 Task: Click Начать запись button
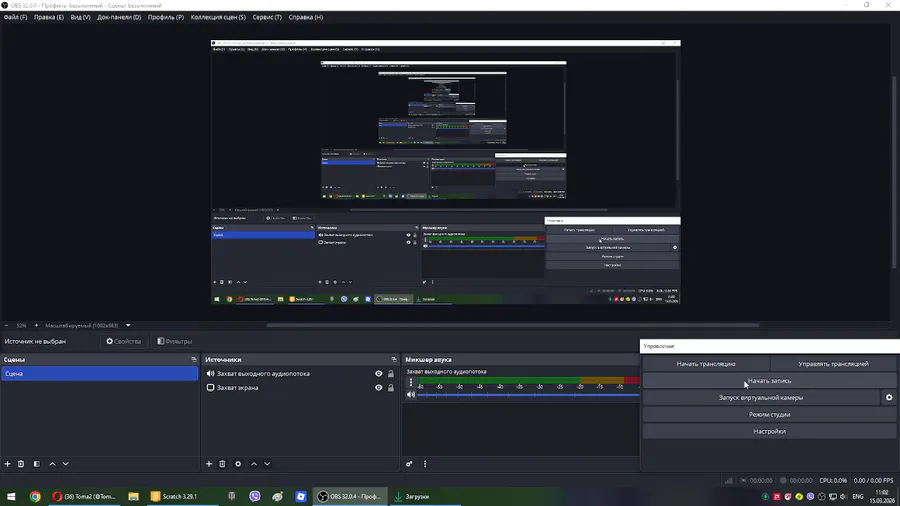point(769,380)
